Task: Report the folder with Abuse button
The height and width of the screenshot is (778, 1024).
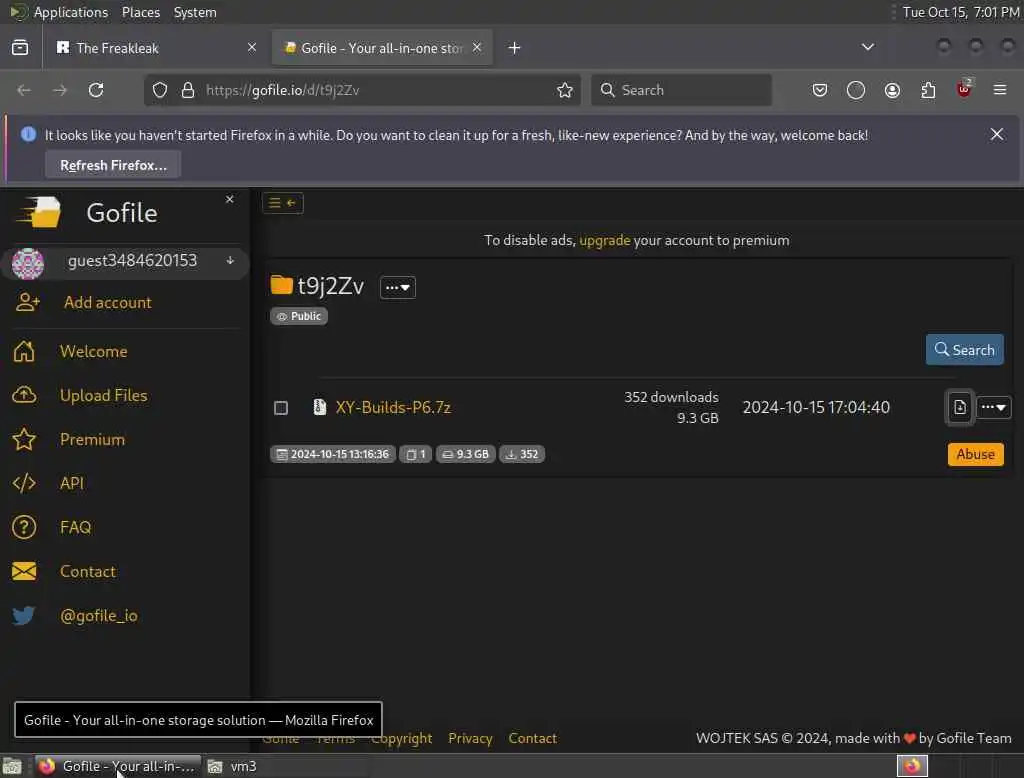Action: (975, 454)
